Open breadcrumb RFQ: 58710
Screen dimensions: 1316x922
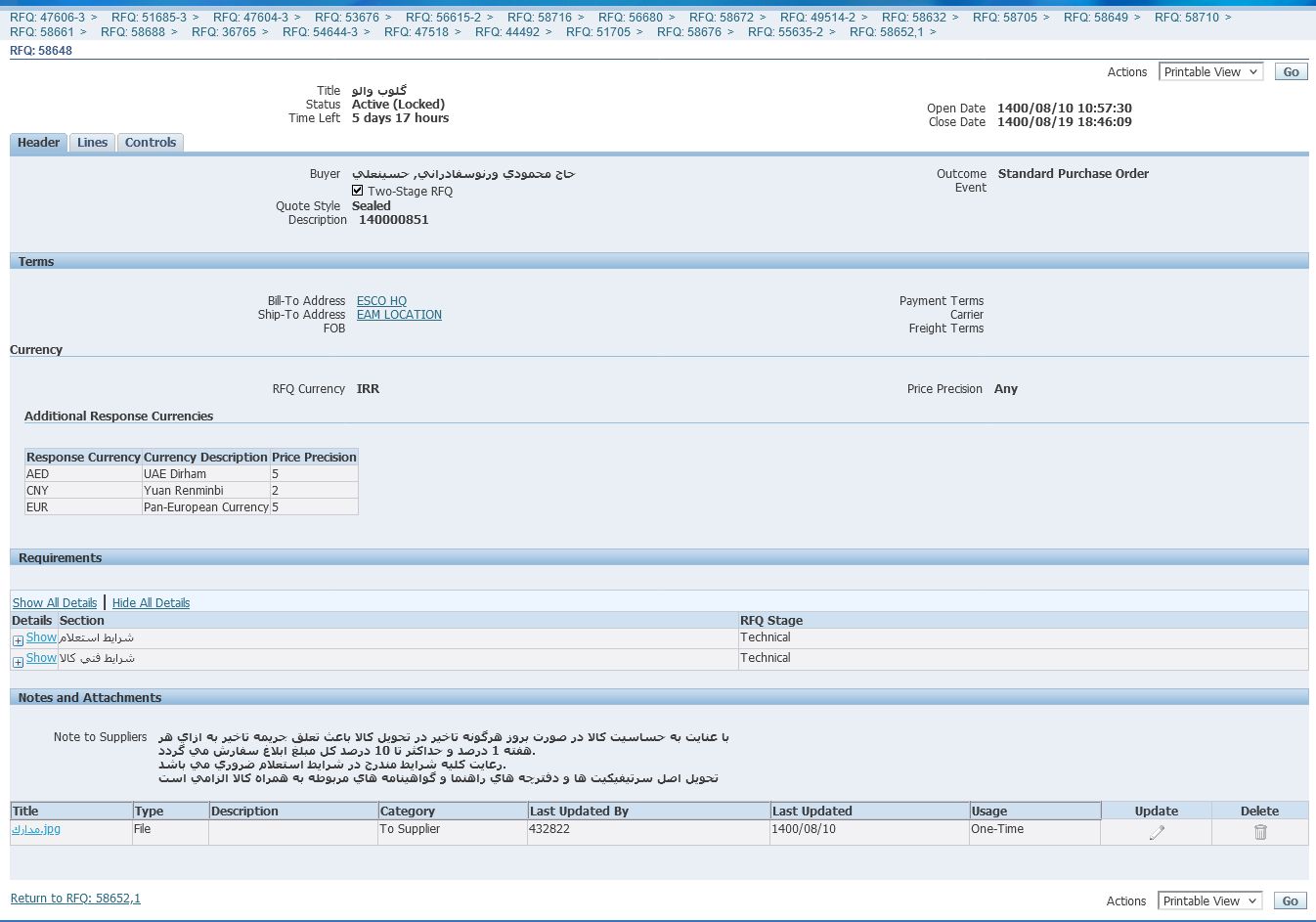point(1187,18)
